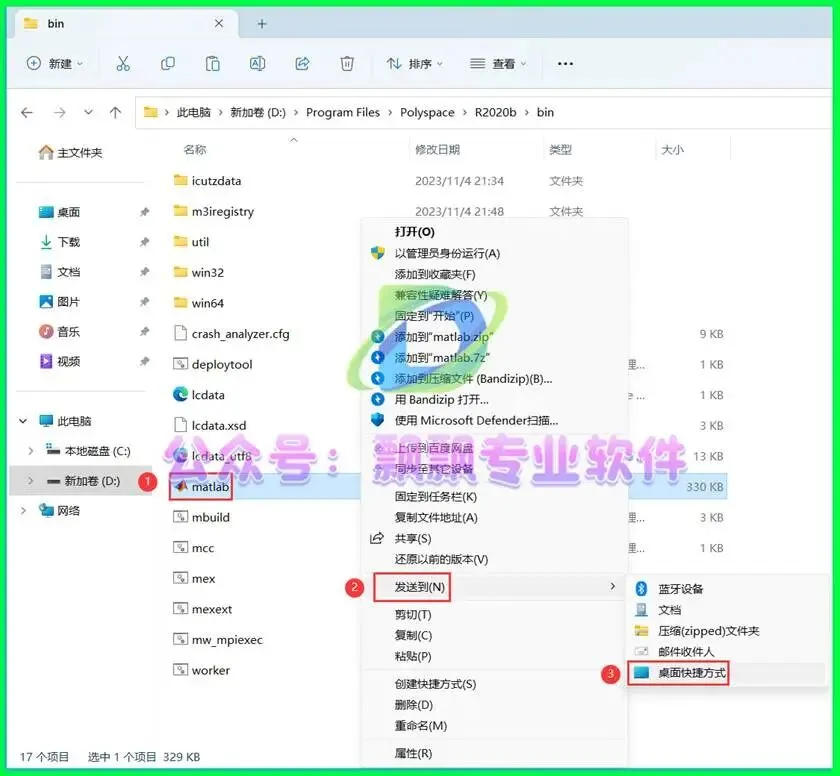Viewport: 840px width, 776px height.
Task: Sort by 大小 column header
Action: pos(672,149)
